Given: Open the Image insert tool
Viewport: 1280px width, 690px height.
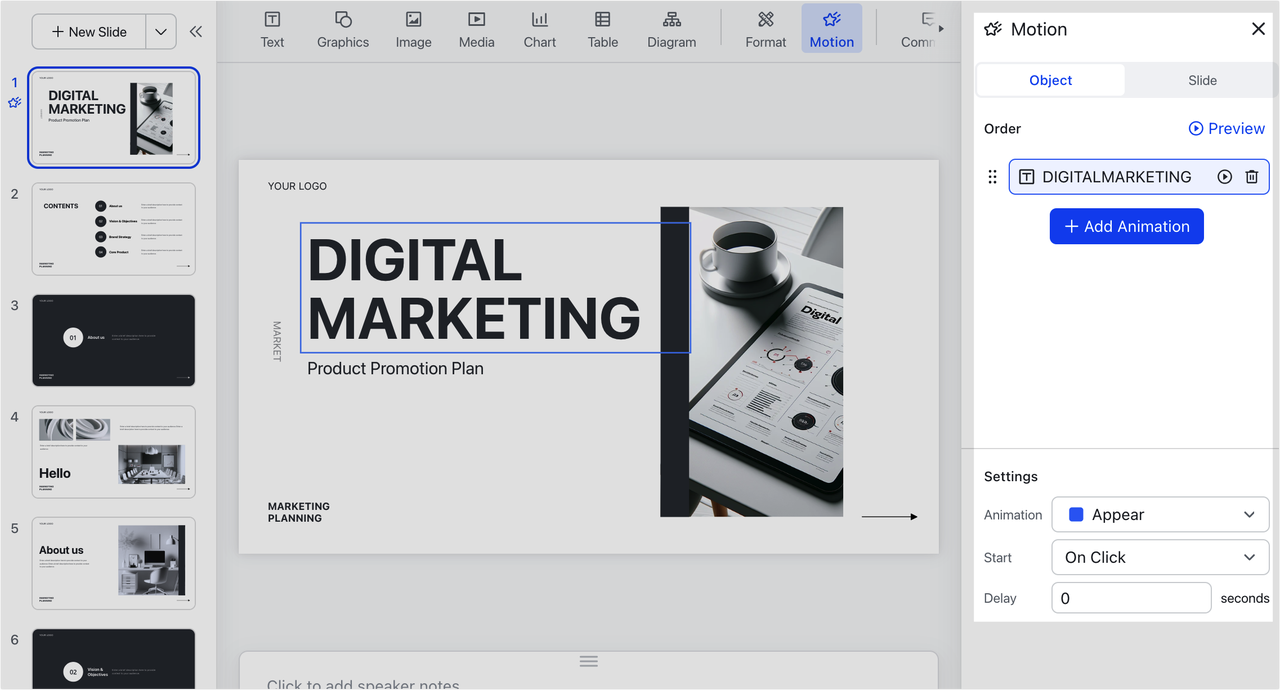Looking at the screenshot, I should [413, 29].
